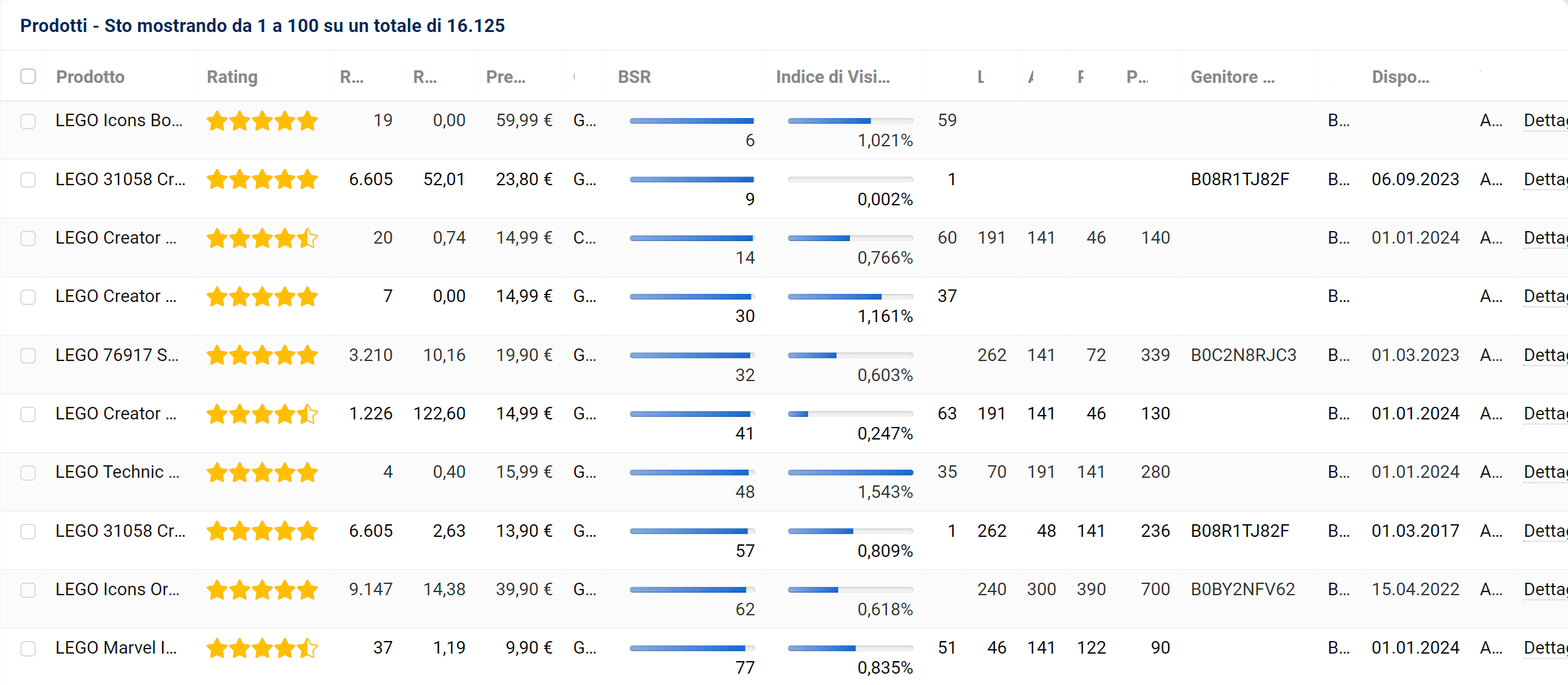Click parent ASIN B0BY2NFV62
1568x685 pixels.
coord(1243,590)
